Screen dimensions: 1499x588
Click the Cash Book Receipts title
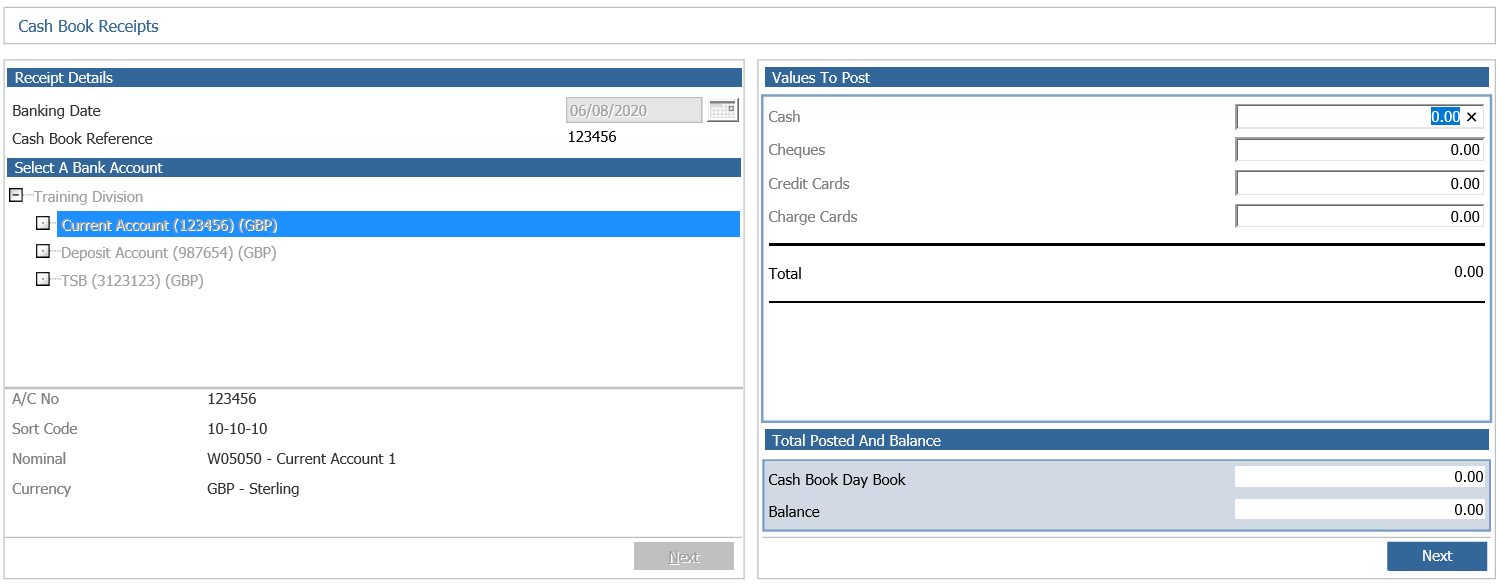88,26
